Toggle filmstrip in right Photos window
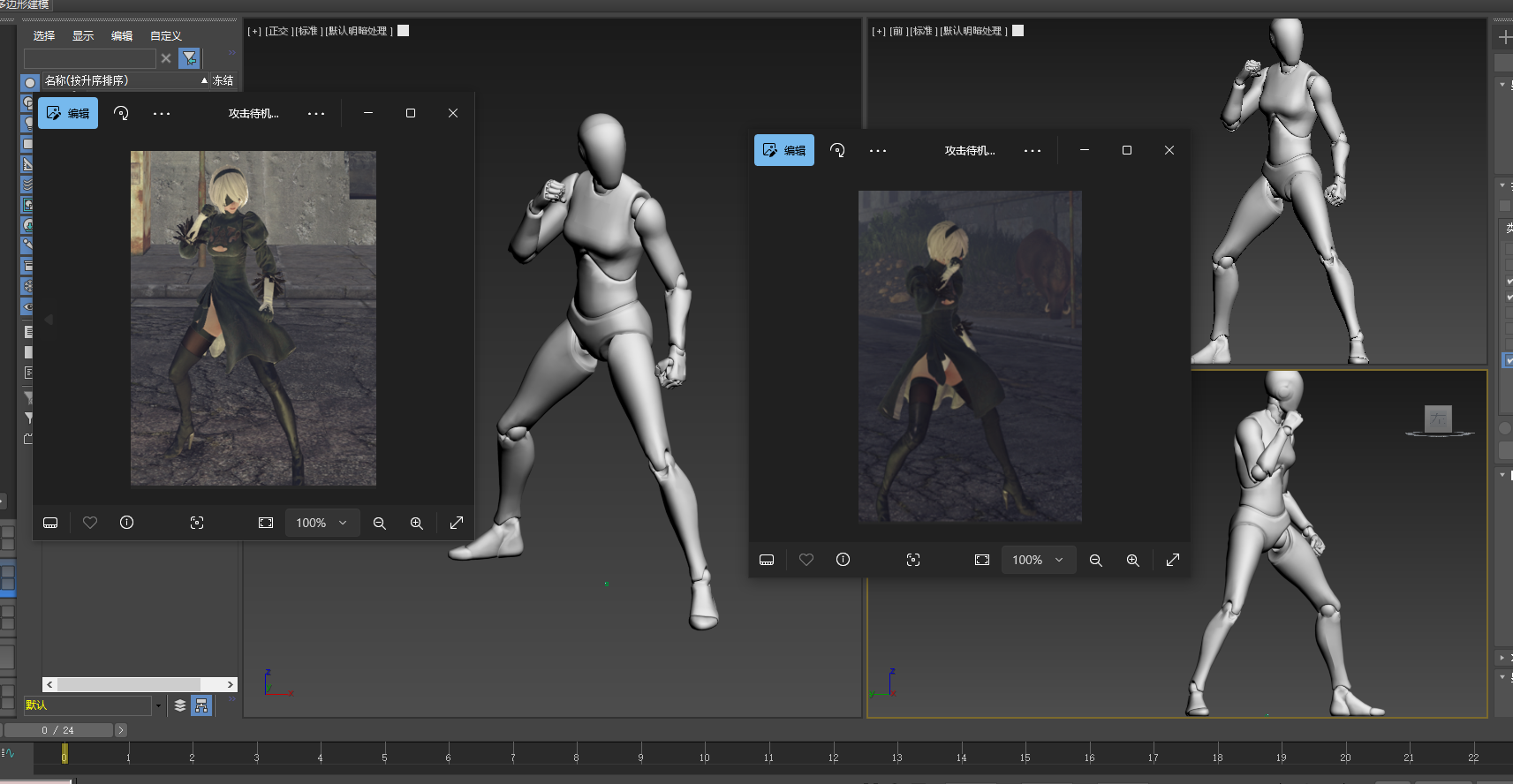Image resolution: width=1513 pixels, height=784 pixels. click(x=767, y=560)
